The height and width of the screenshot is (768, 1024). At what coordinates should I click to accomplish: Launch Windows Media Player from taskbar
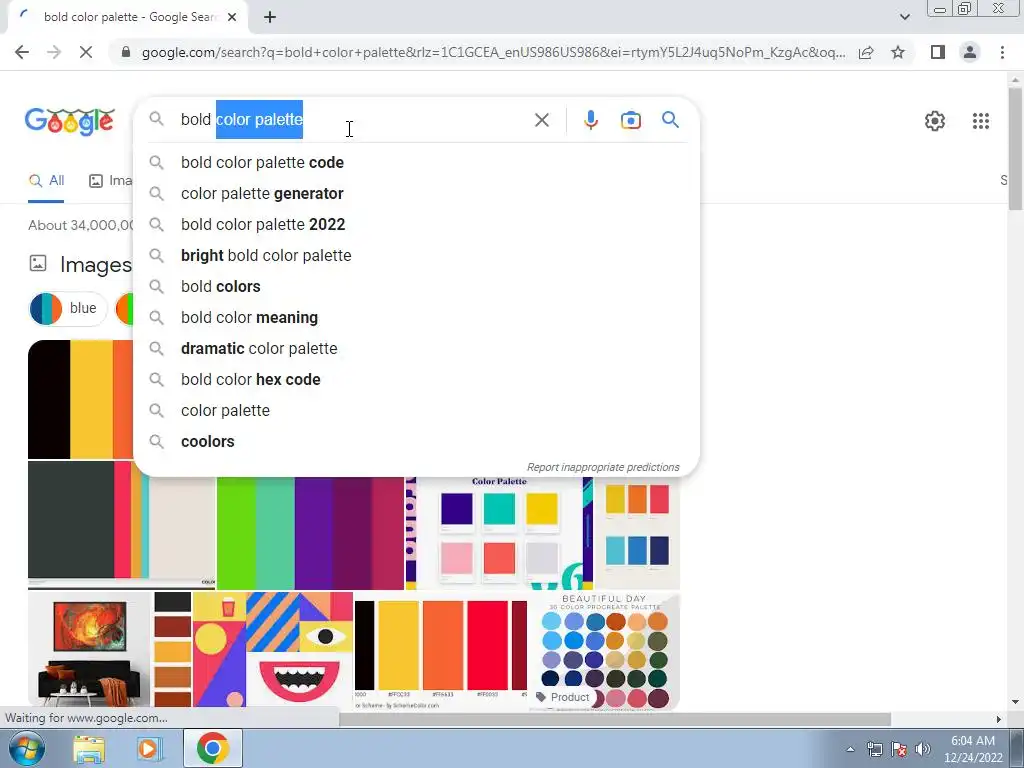click(149, 748)
